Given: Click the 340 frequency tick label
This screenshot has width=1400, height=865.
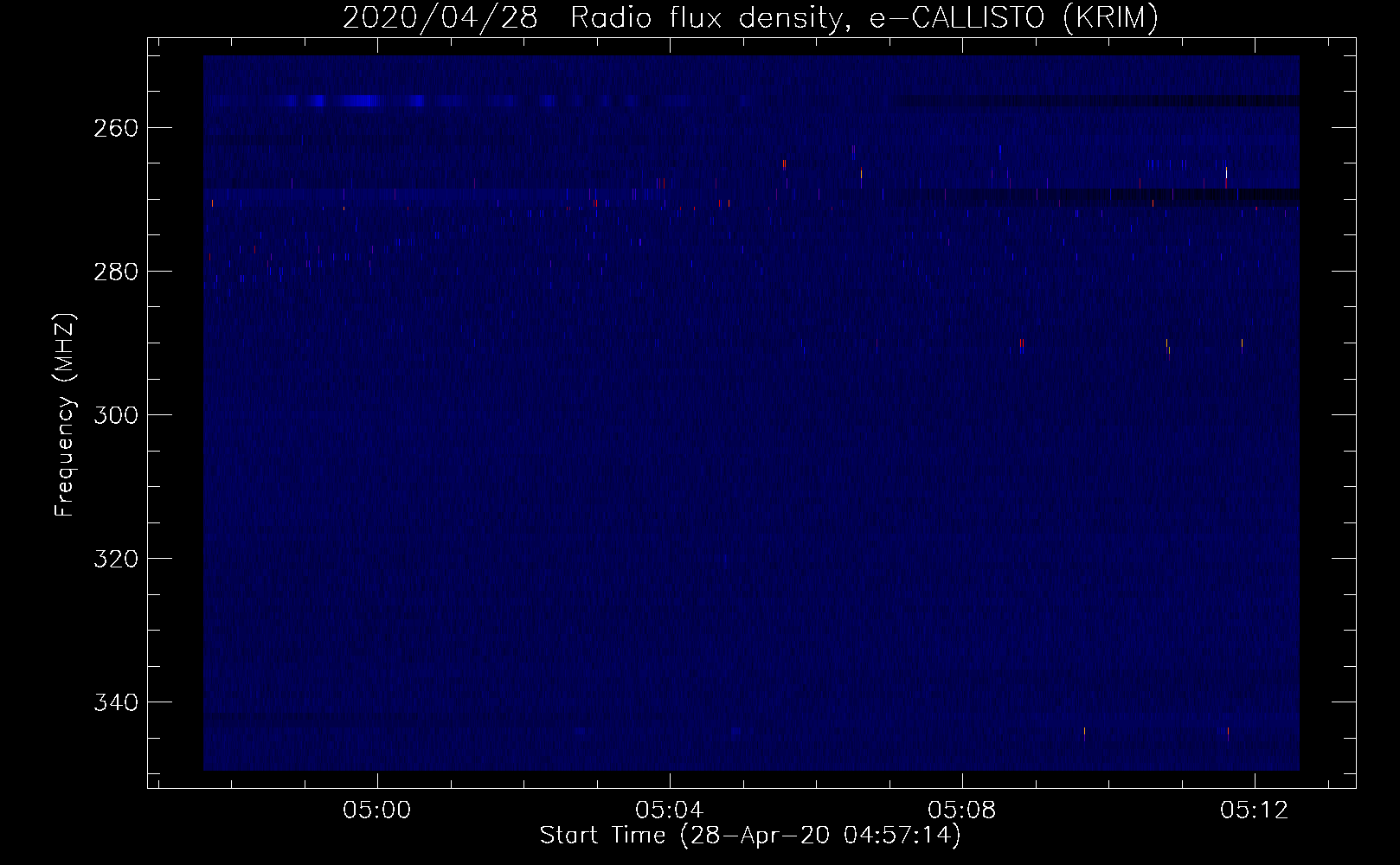Looking at the screenshot, I should click(x=115, y=702).
